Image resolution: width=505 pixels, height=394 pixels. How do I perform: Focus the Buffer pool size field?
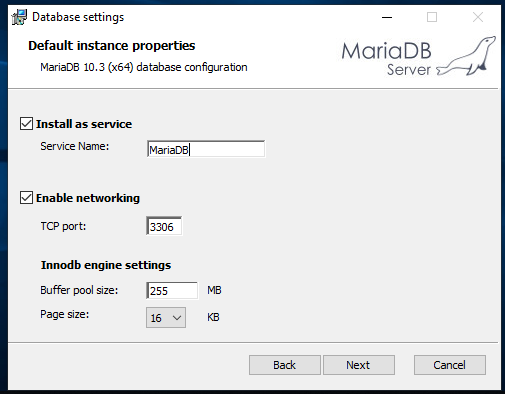coord(172,290)
